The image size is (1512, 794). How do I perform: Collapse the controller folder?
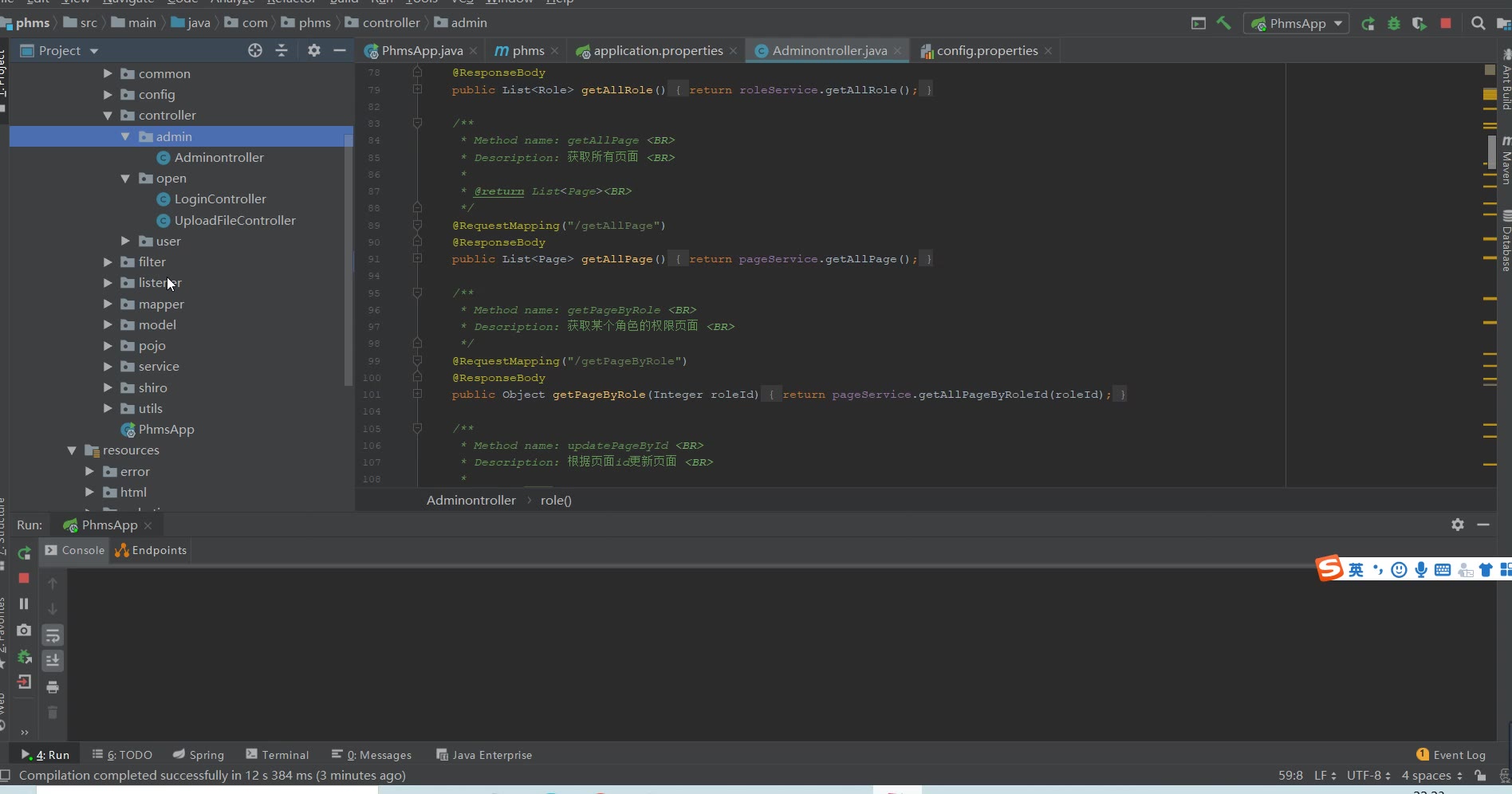tap(108, 116)
